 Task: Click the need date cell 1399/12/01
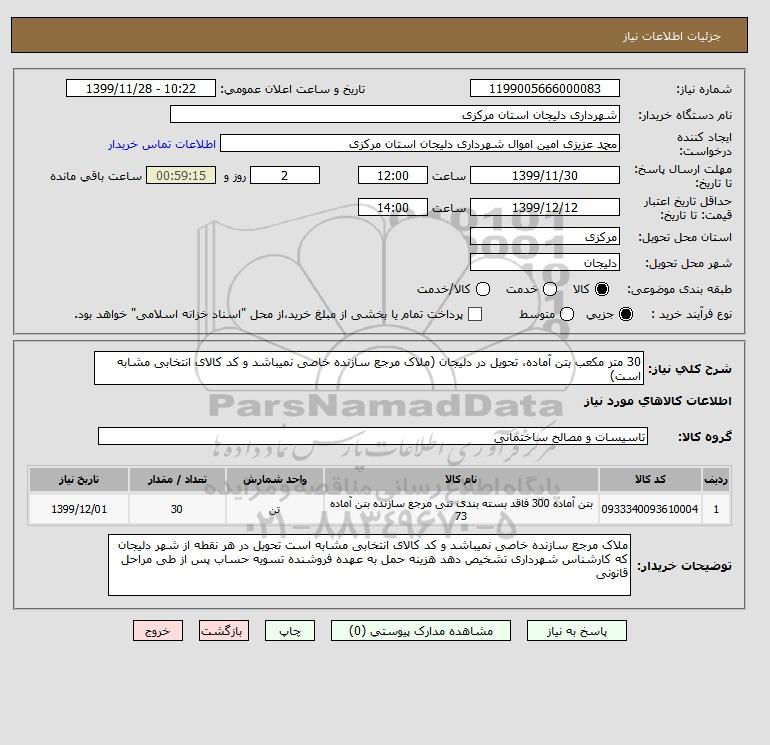click(79, 509)
